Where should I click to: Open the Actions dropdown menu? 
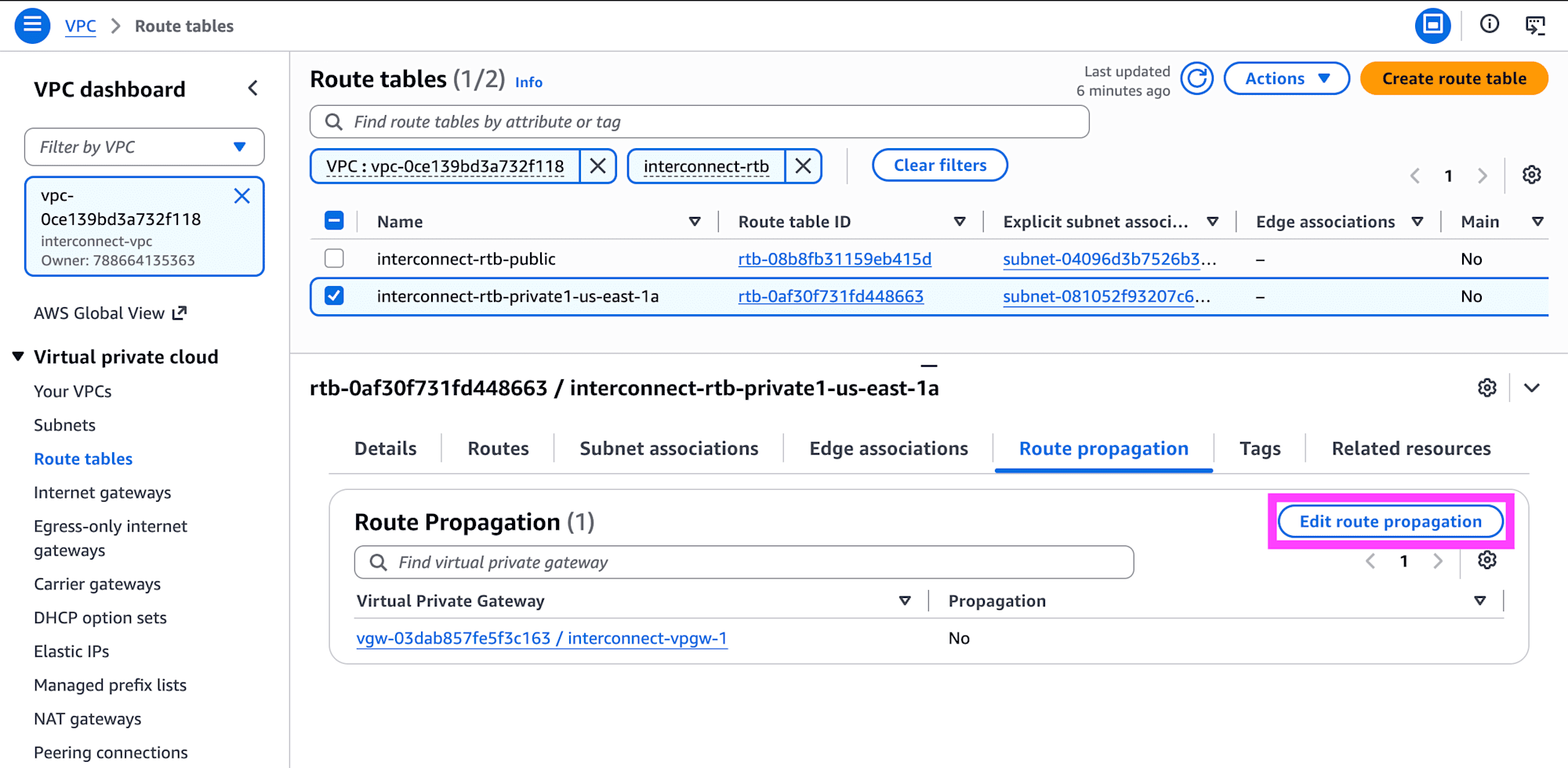click(x=1287, y=78)
